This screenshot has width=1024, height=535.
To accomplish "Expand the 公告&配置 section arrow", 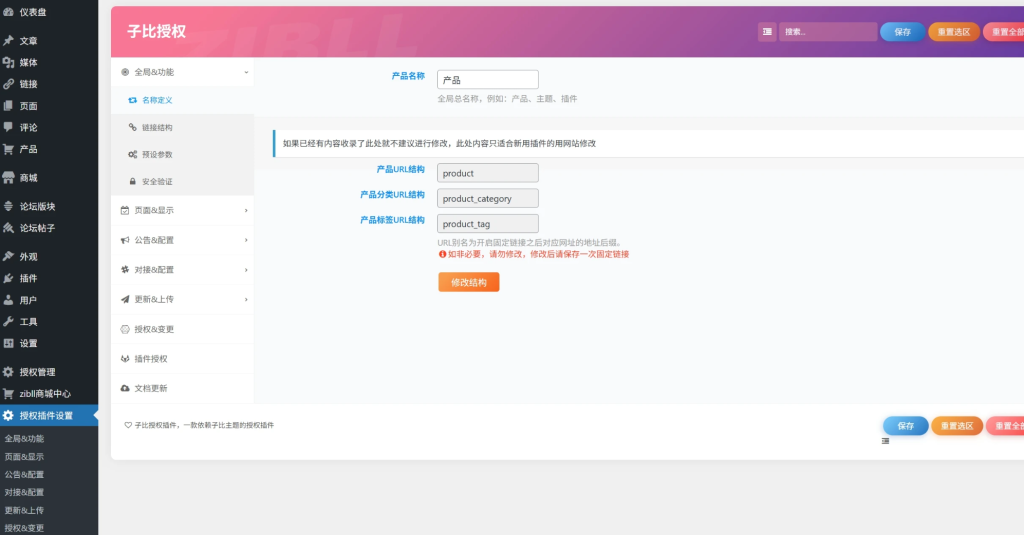I will point(246,240).
